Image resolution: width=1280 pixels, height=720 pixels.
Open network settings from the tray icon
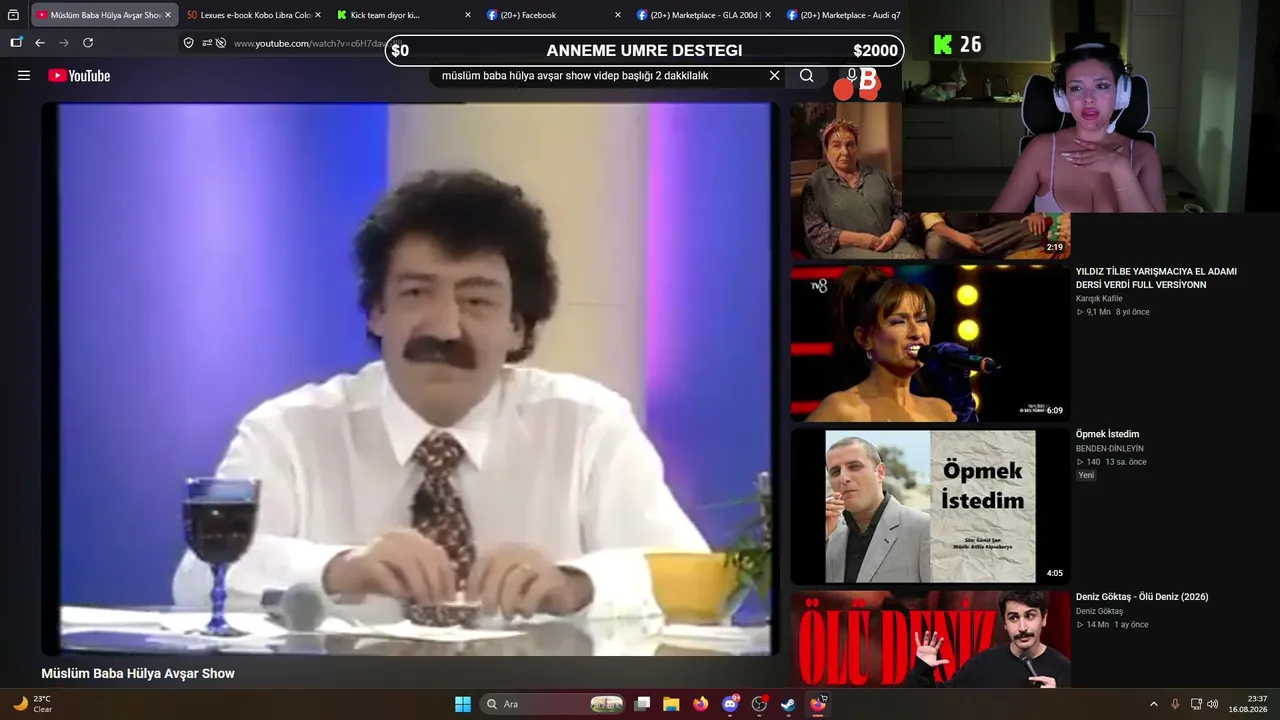click(x=1196, y=704)
